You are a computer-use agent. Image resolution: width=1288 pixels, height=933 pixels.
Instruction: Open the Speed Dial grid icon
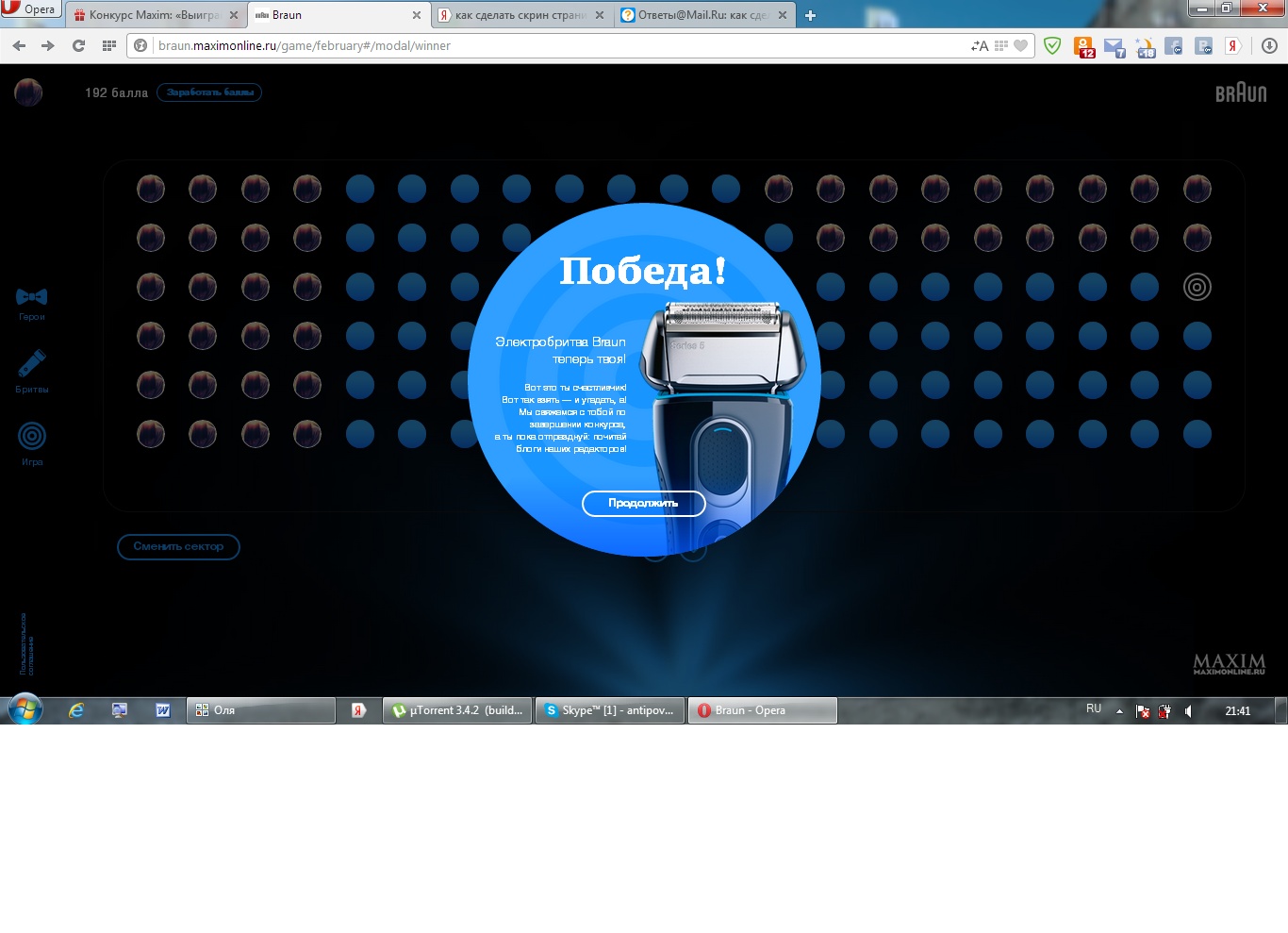pyautogui.click(x=109, y=45)
